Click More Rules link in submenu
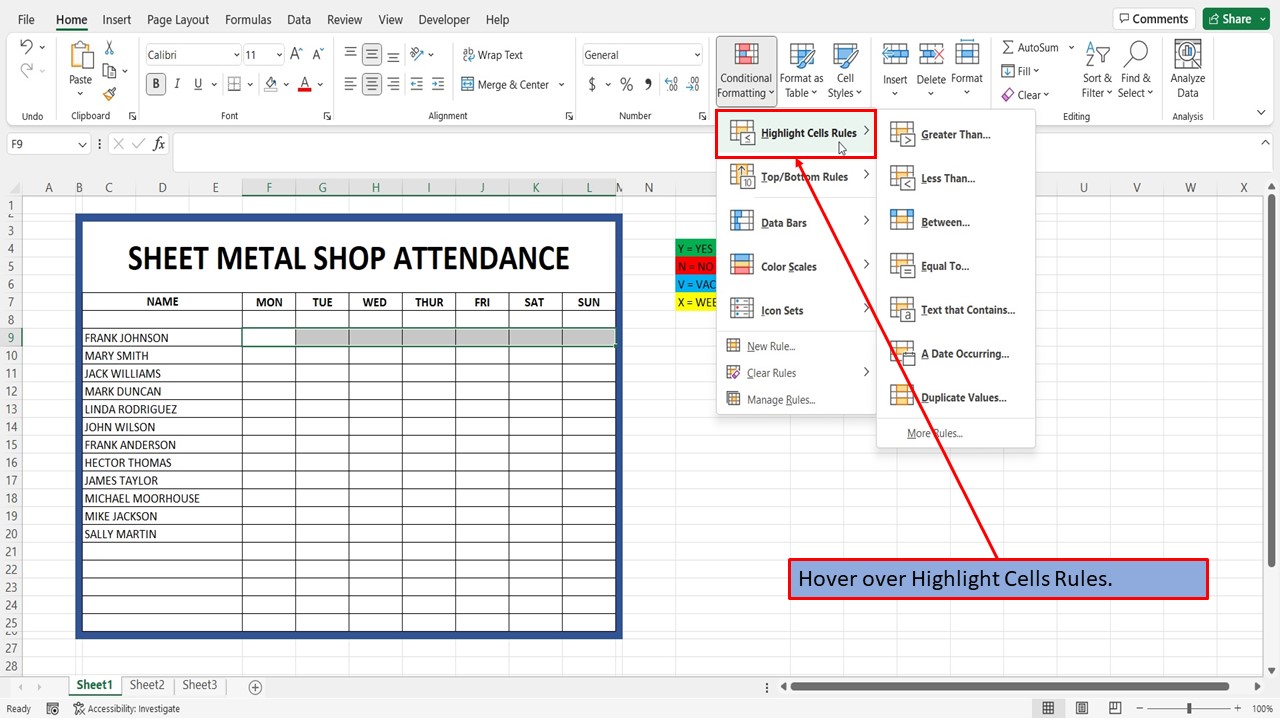This screenshot has height=720, width=1280. pyautogui.click(x=934, y=433)
